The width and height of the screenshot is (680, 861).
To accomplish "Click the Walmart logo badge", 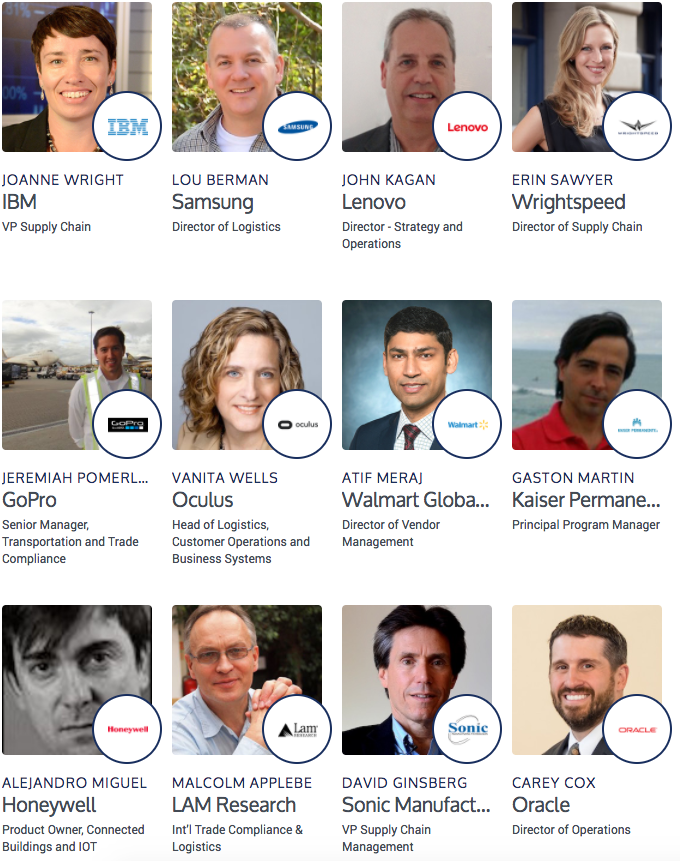I will [x=467, y=424].
